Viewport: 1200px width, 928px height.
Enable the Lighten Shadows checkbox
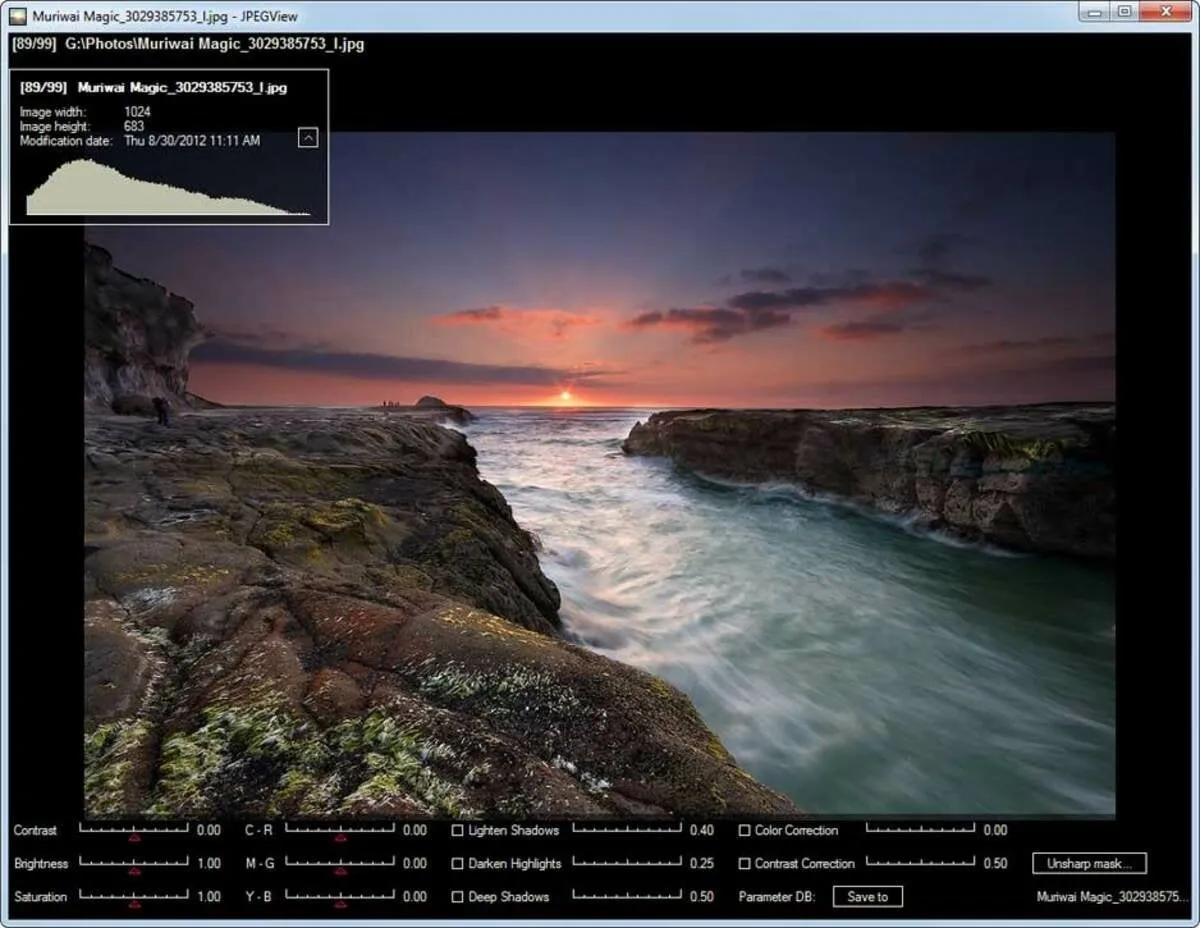(x=458, y=830)
